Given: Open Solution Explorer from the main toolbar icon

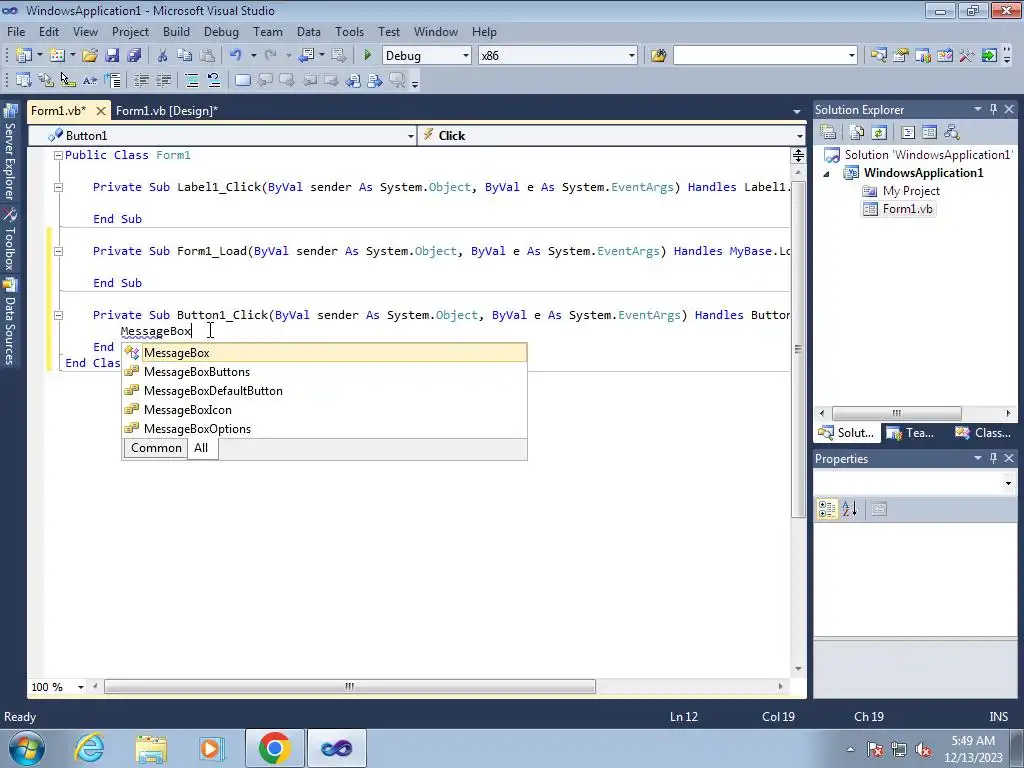Looking at the screenshot, I should (878, 56).
